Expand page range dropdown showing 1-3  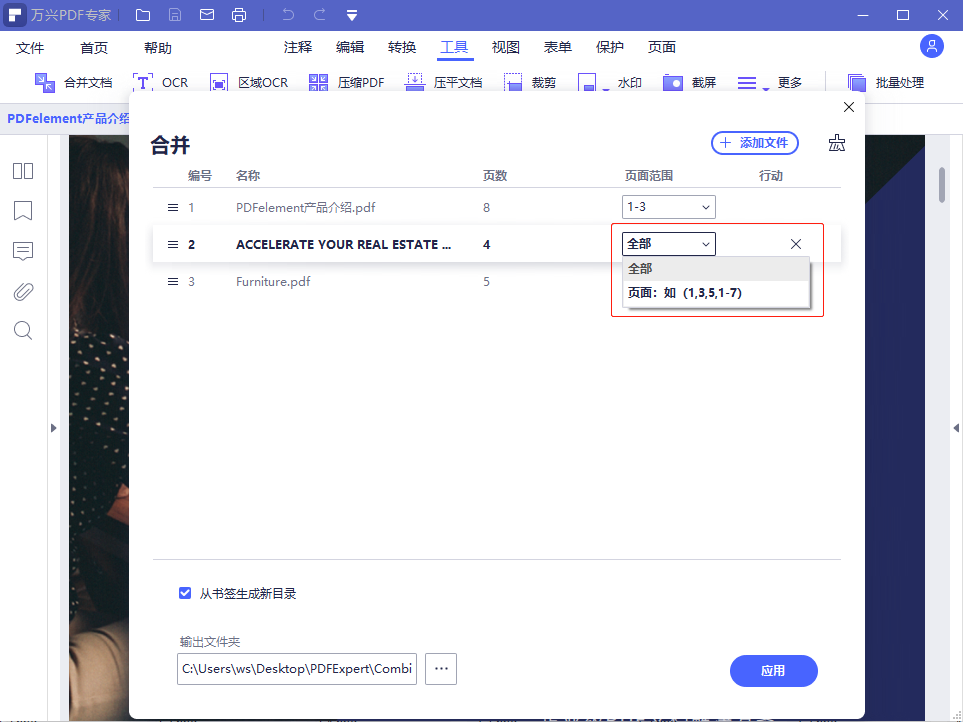tap(668, 207)
